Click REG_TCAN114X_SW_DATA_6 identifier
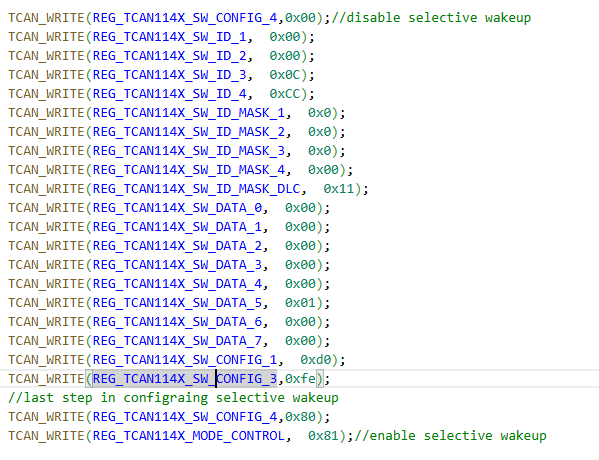Image resolution: width=599 pixels, height=460 pixels. (177, 322)
